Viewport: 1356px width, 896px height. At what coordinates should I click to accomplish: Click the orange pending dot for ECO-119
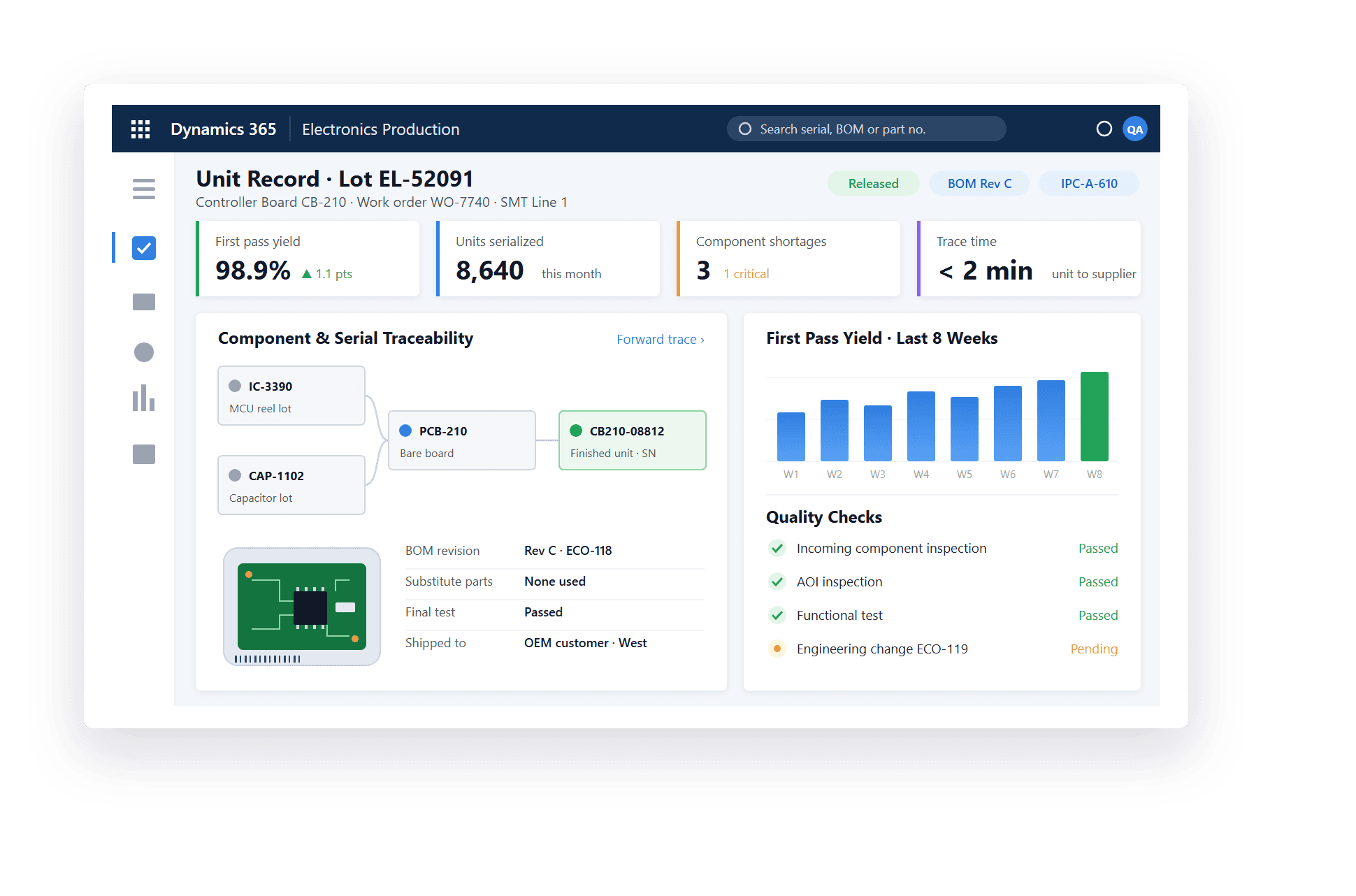777,649
